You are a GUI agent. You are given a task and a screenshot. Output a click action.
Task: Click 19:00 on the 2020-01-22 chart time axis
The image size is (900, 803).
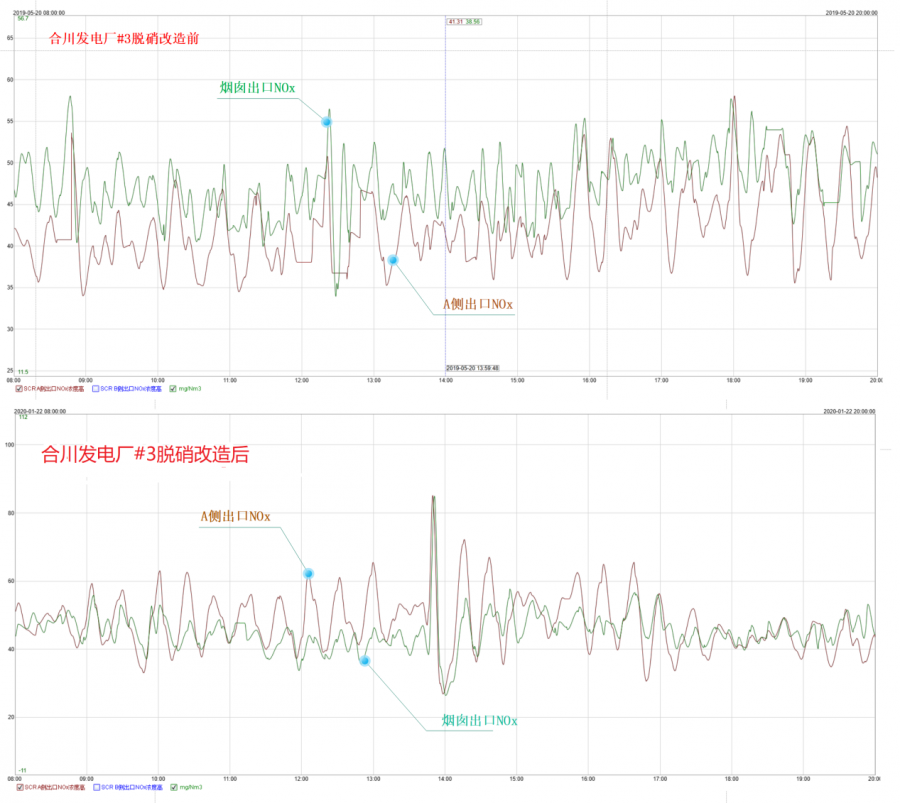[x=803, y=779]
